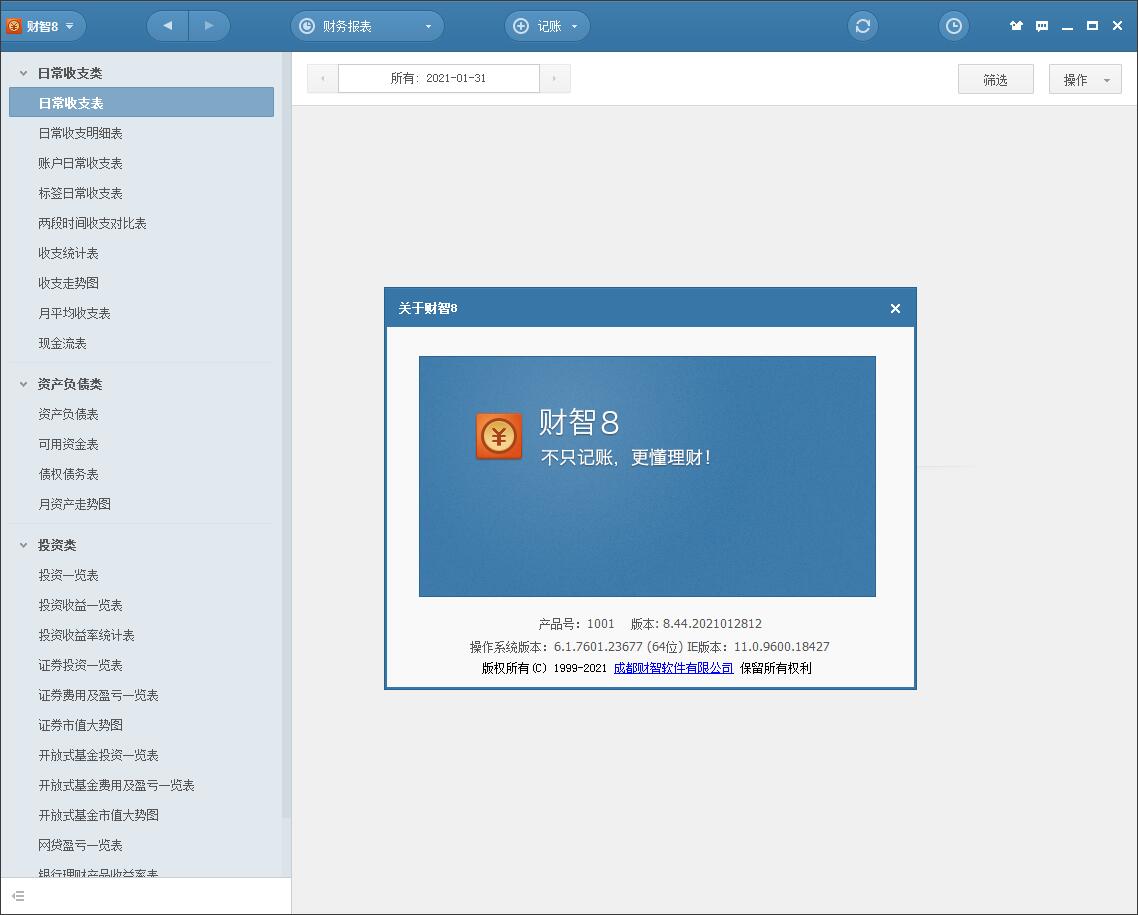The height and width of the screenshot is (915, 1138).
Task: Select 标签日常收支表 report
Action: tap(81, 193)
